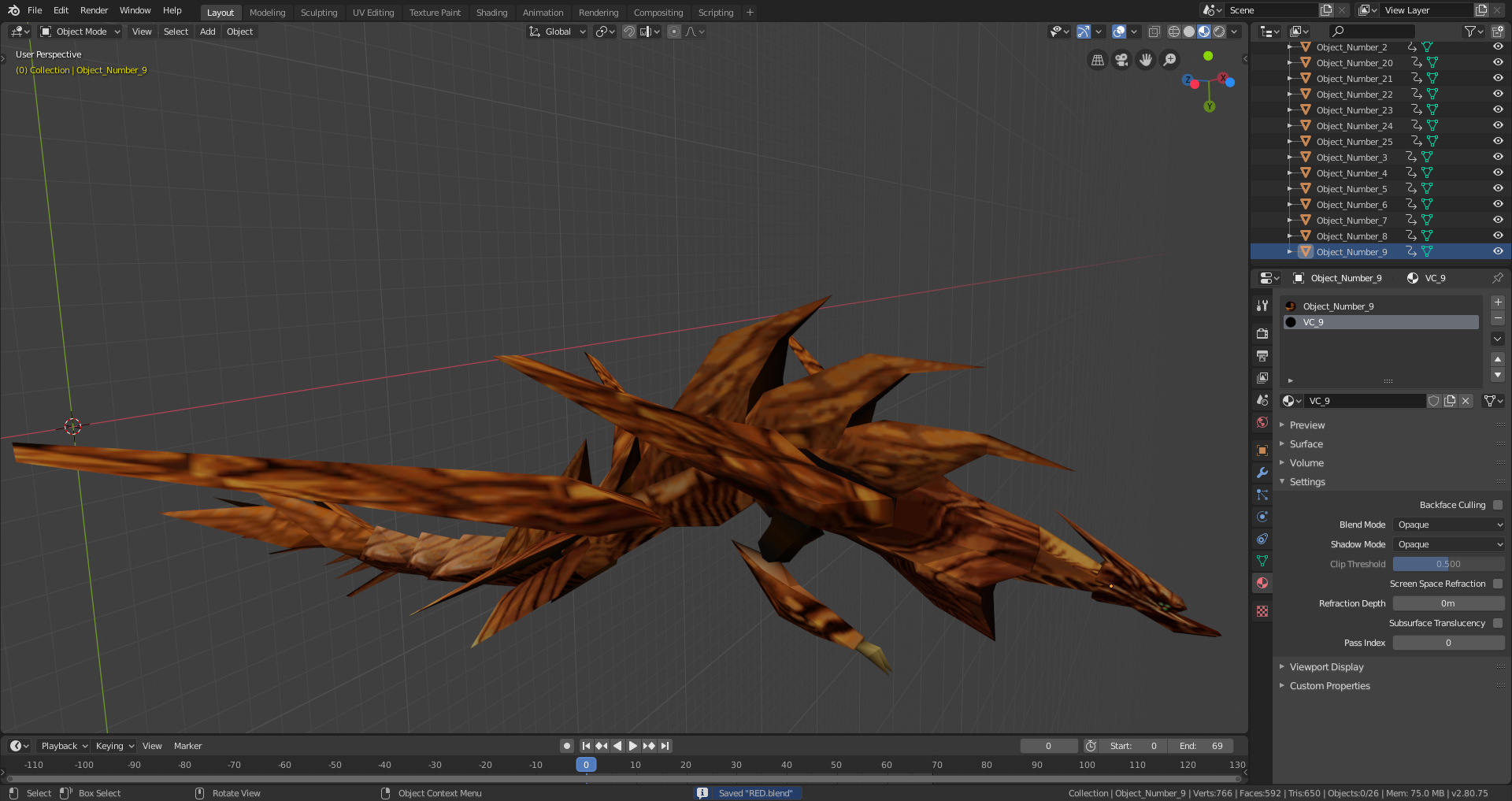Switch to the Shading workspace tab
This screenshot has height=801, width=1512.
click(x=491, y=13)
